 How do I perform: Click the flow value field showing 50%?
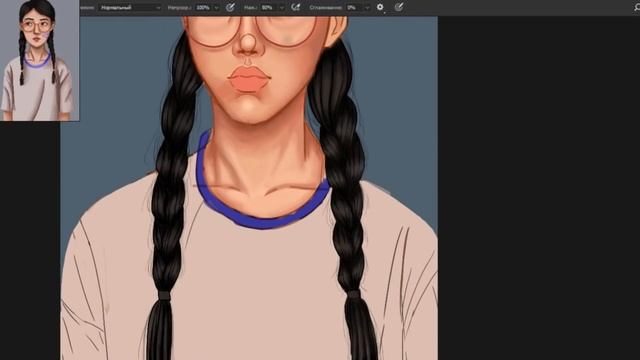[268, 7]
